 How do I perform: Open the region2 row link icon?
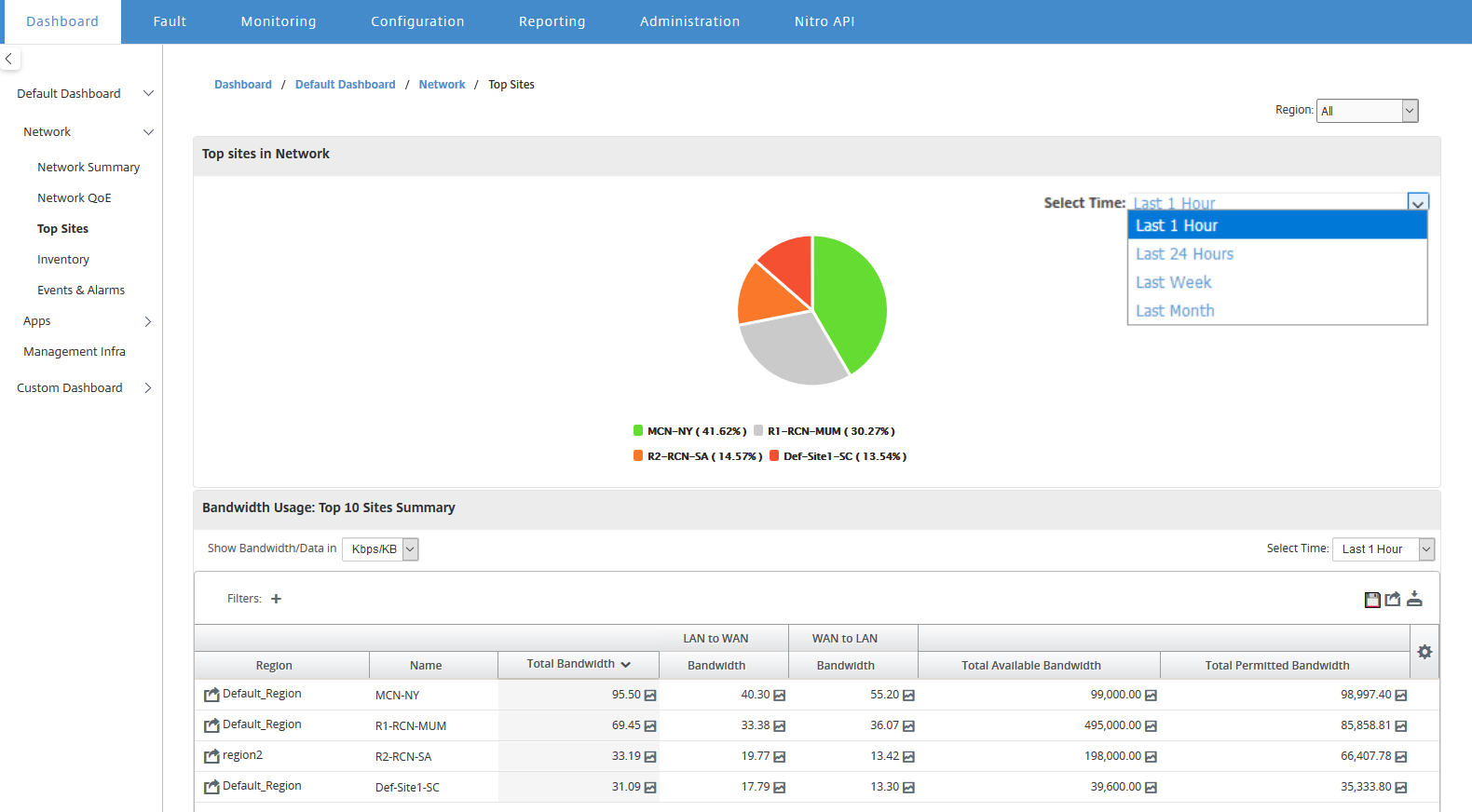click(211, 756)
